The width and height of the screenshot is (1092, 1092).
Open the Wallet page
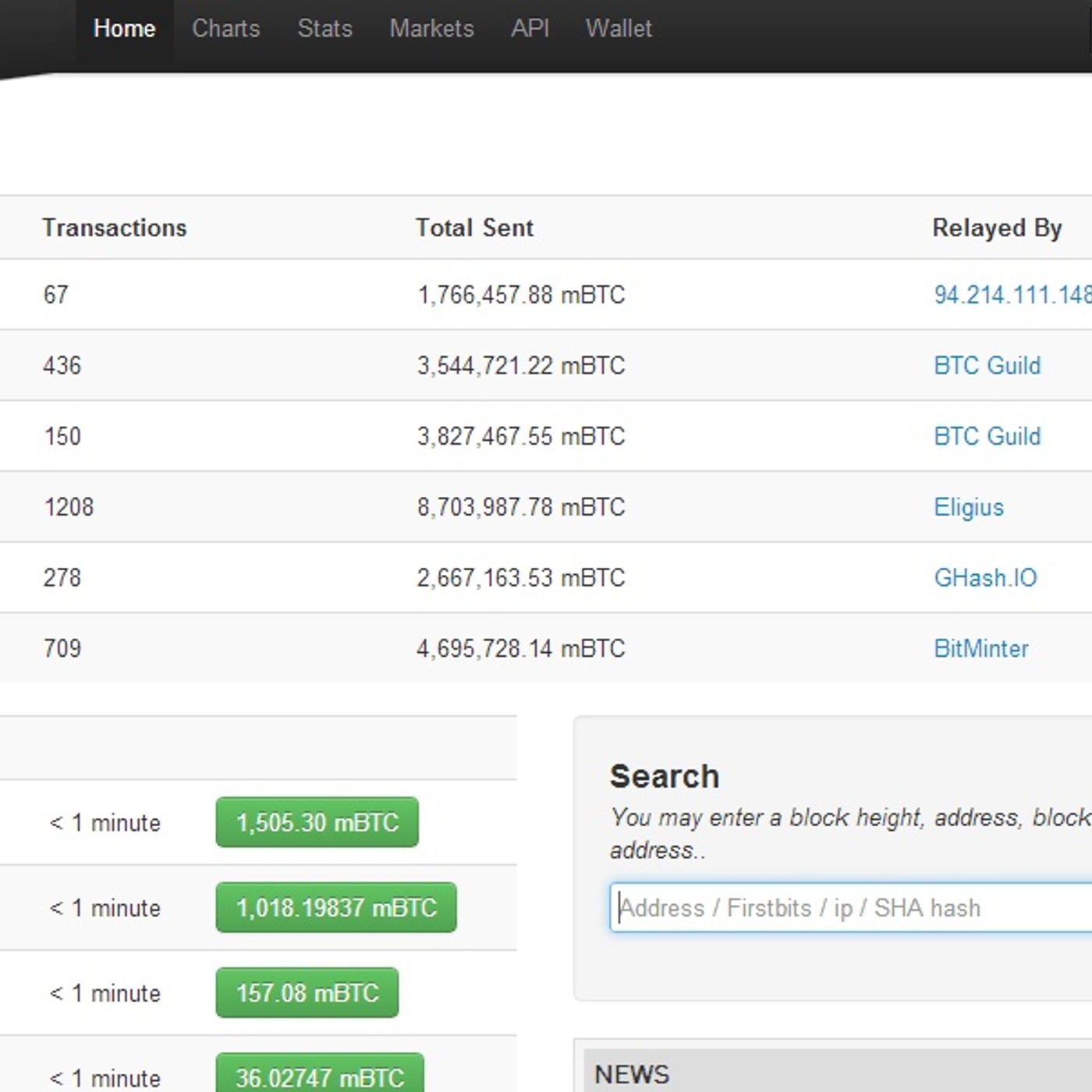(x=619, y=29)
